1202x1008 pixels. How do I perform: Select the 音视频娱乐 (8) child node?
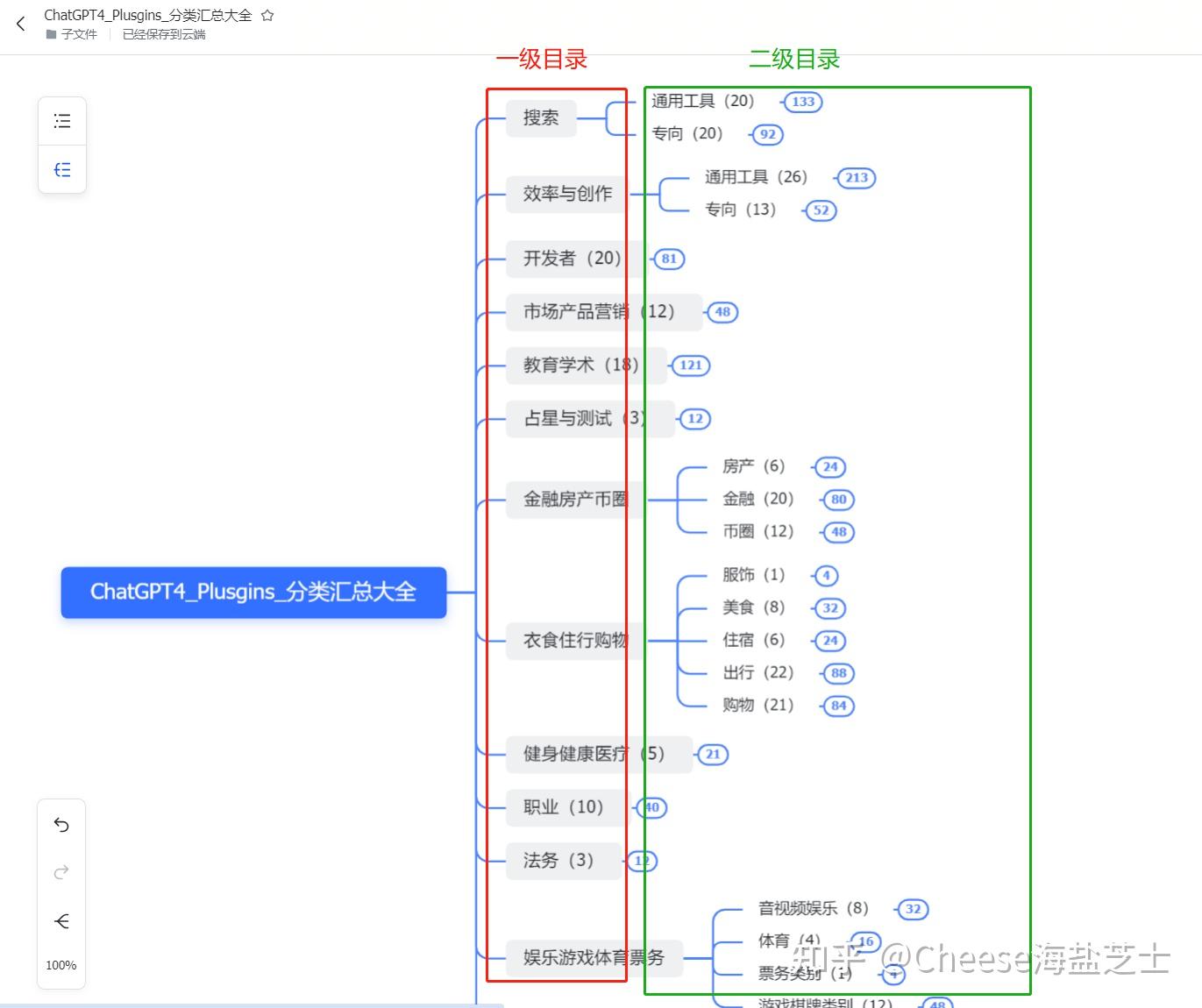pos(814,909)
